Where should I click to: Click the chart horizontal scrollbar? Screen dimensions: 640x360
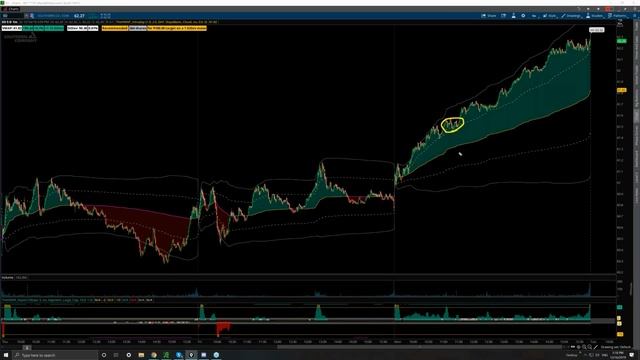(x=420, y=347)
